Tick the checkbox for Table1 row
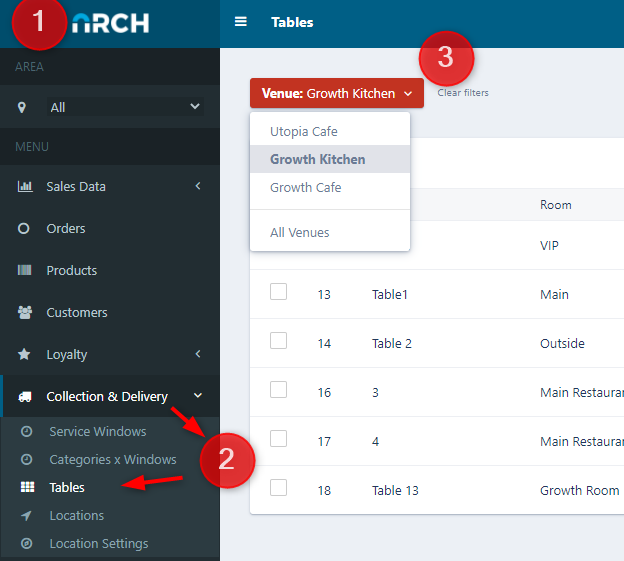 [x=278, y=292]
